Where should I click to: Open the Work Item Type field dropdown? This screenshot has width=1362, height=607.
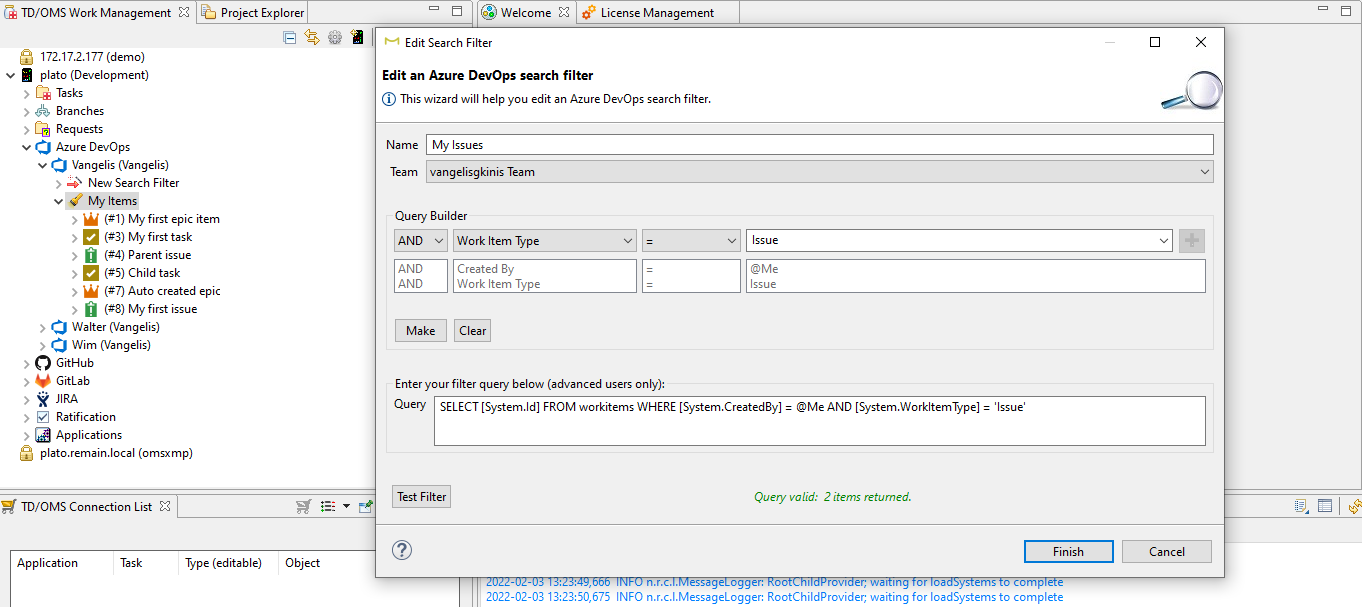tap(544, 241)
